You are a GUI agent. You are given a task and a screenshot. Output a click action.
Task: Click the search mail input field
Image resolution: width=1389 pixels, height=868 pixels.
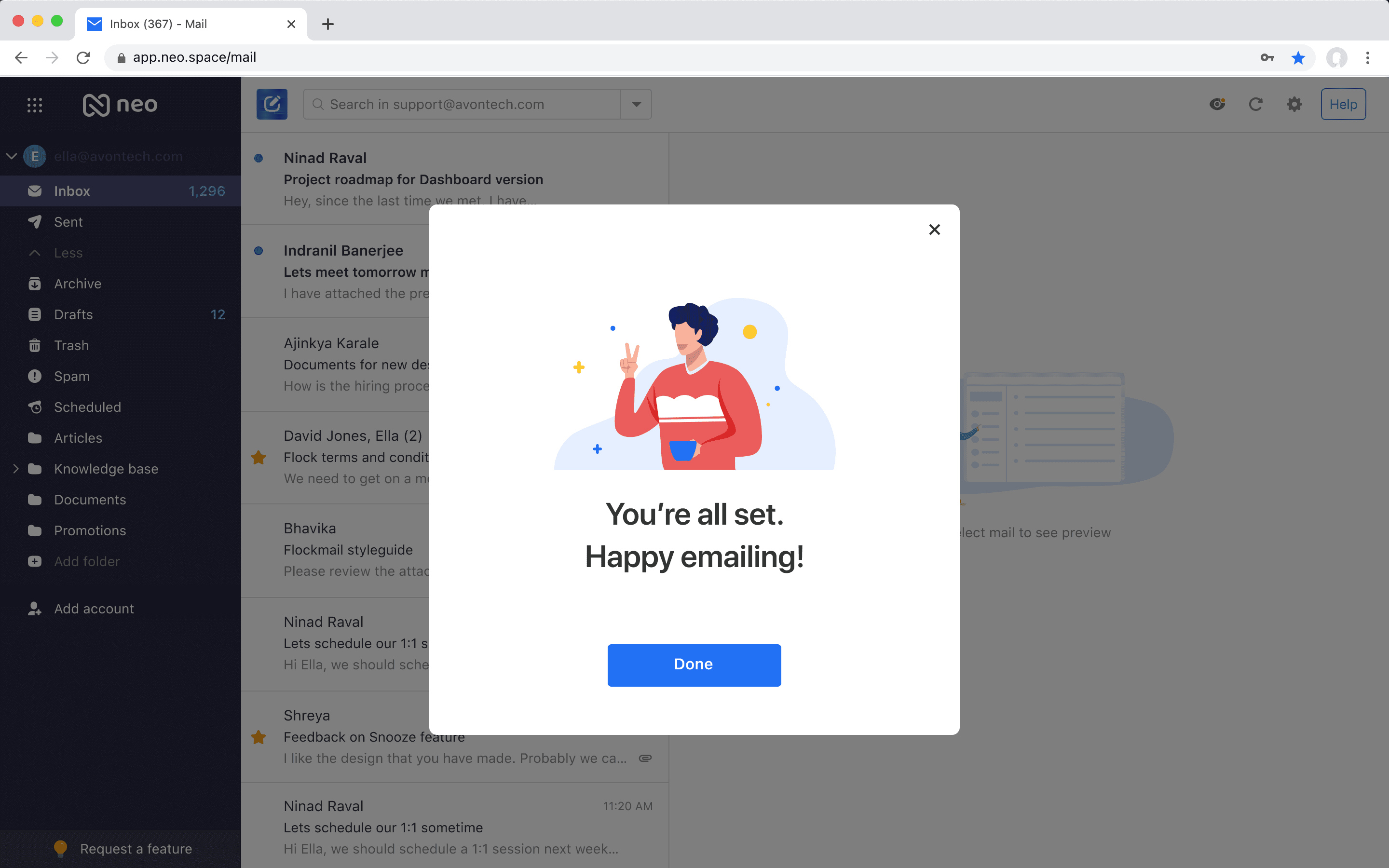coord(462,104)
